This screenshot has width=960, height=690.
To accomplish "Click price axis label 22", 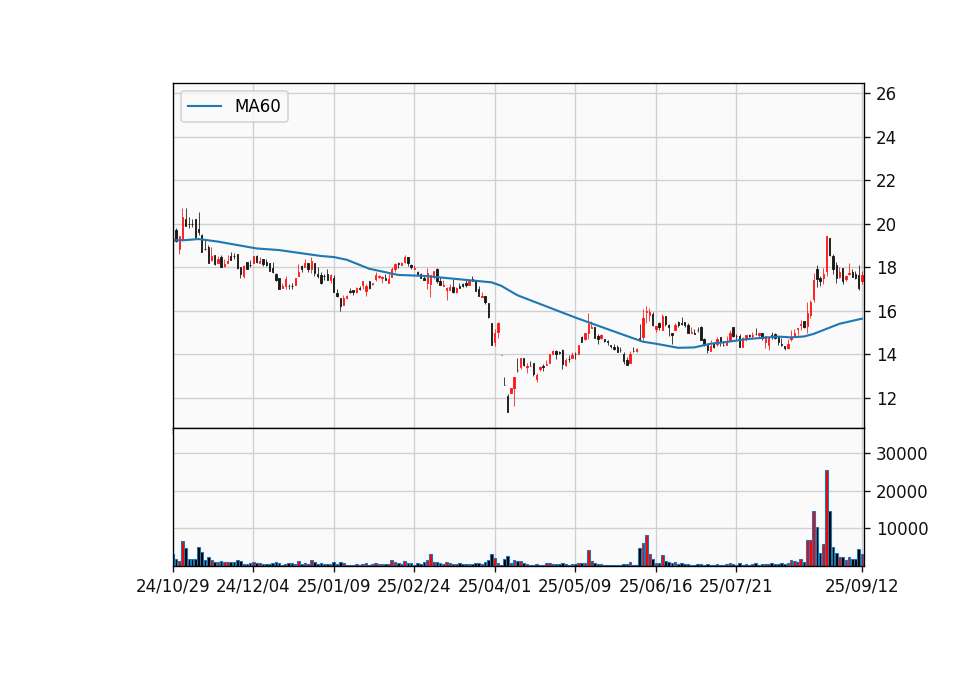I will [886, 181].
